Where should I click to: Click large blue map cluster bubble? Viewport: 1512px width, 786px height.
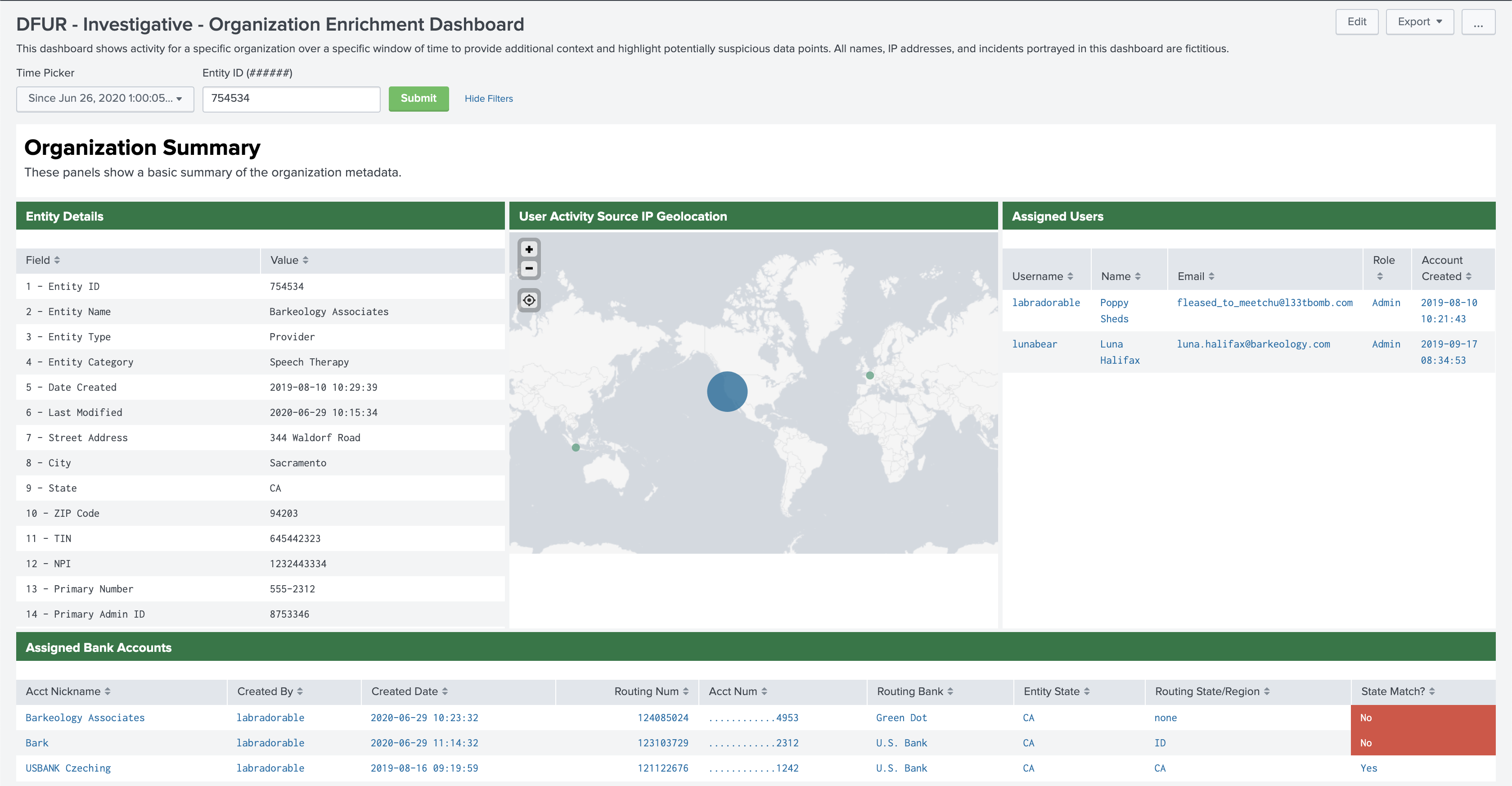coord(727,392)
